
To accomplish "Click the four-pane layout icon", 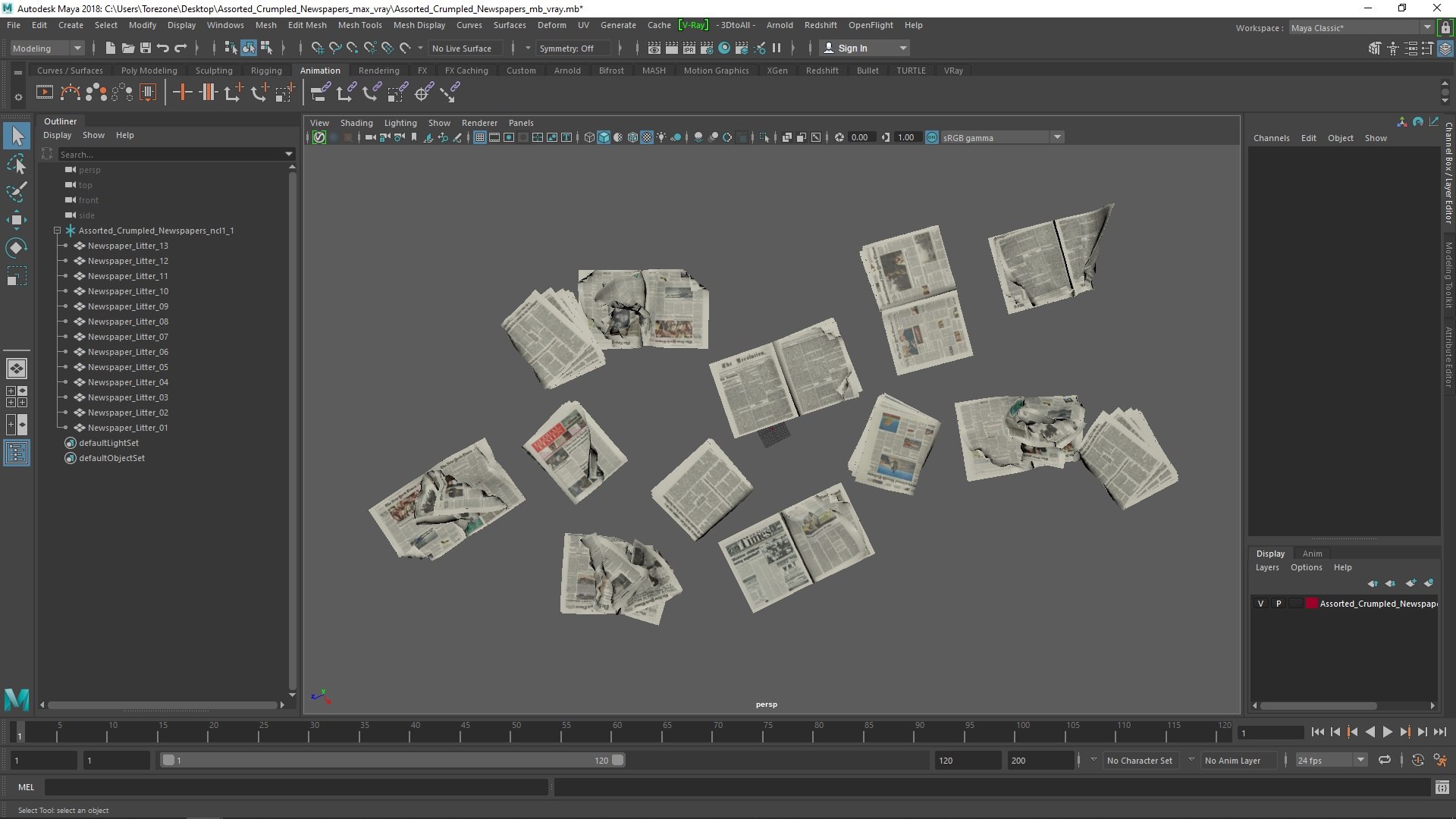I will [17, 397].
